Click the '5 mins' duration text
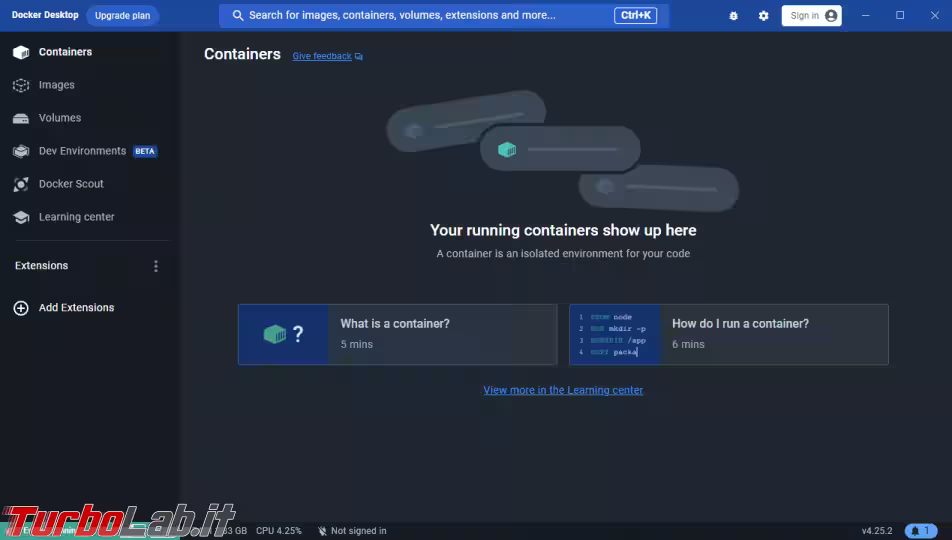The height and width of the screenshot is (540, 952). point(356,344)
